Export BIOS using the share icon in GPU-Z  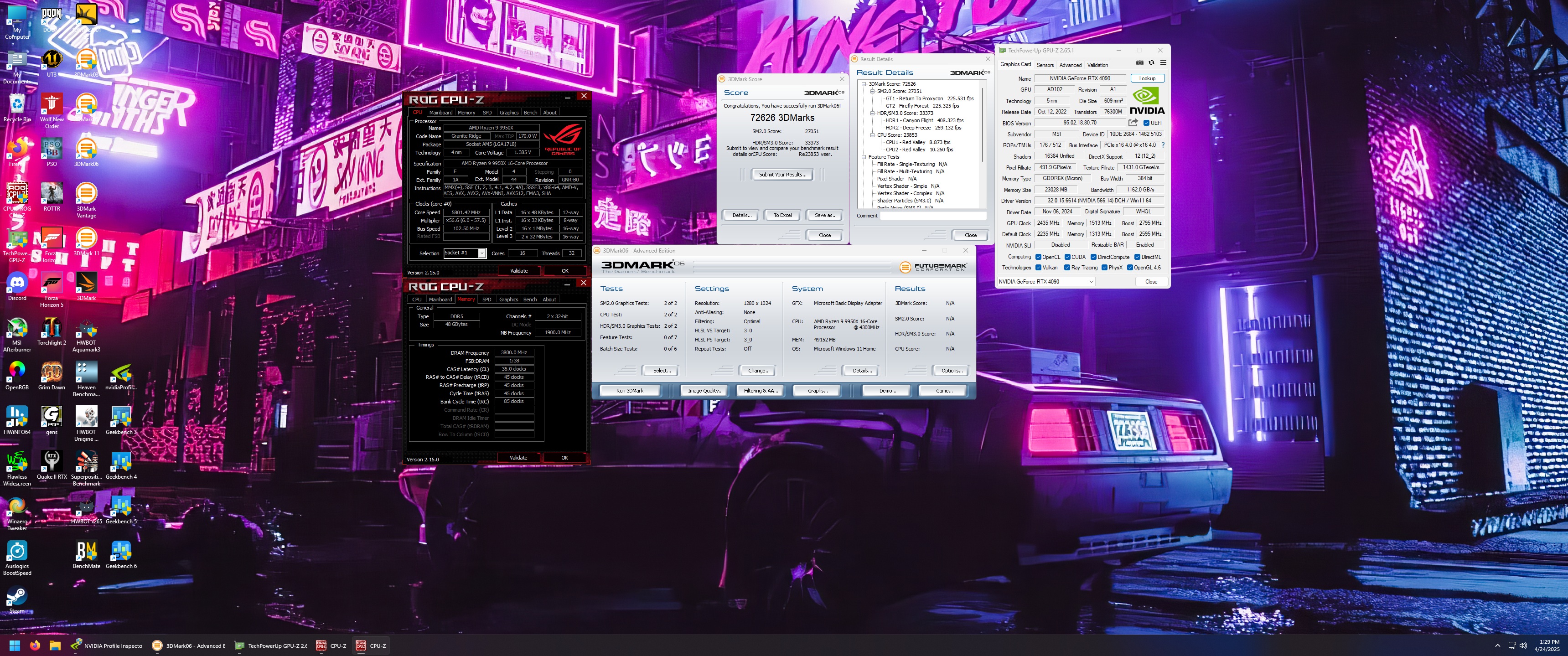(1133, 122)
